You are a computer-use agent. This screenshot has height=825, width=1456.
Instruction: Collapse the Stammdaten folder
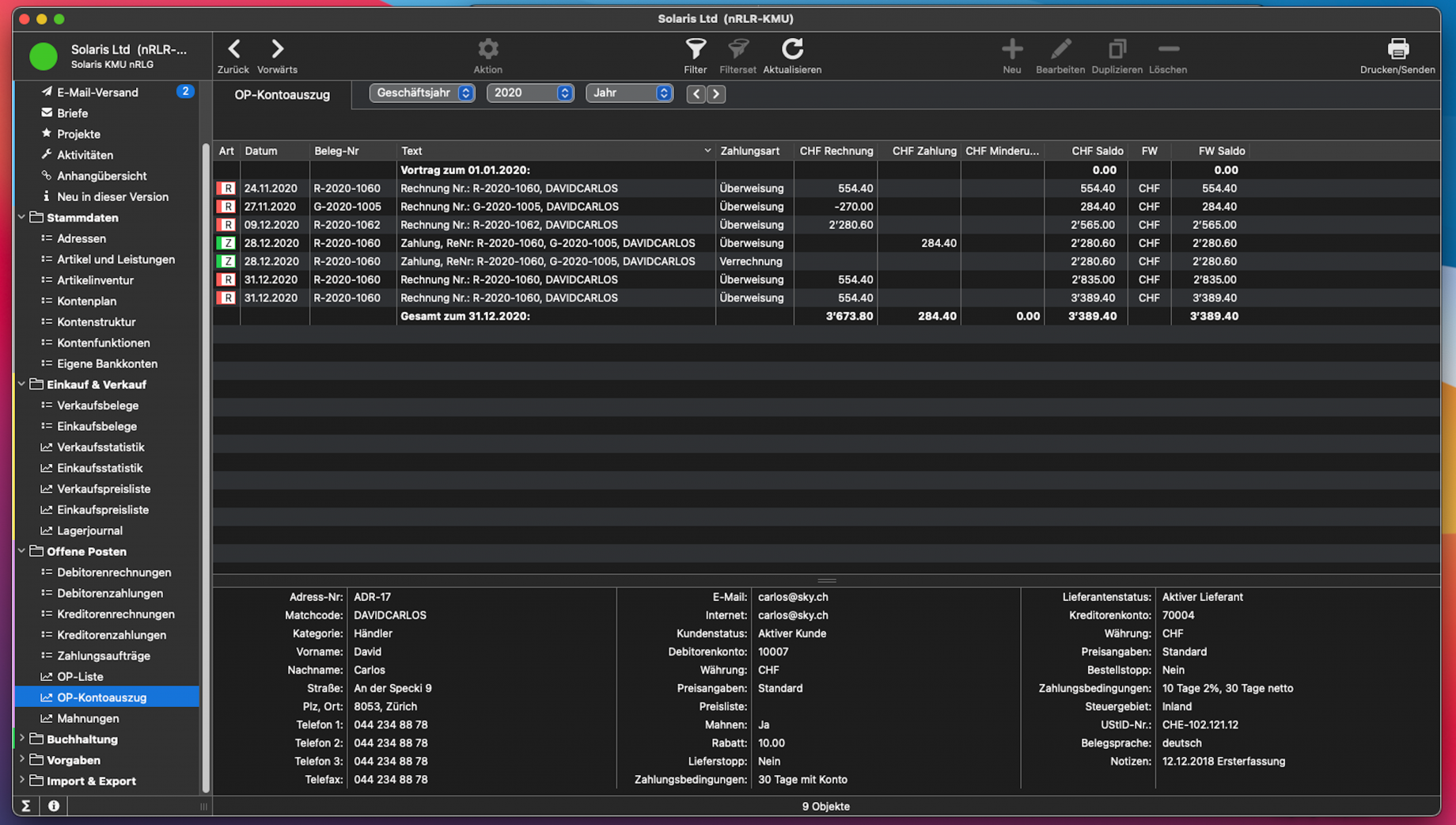[22, 217]
